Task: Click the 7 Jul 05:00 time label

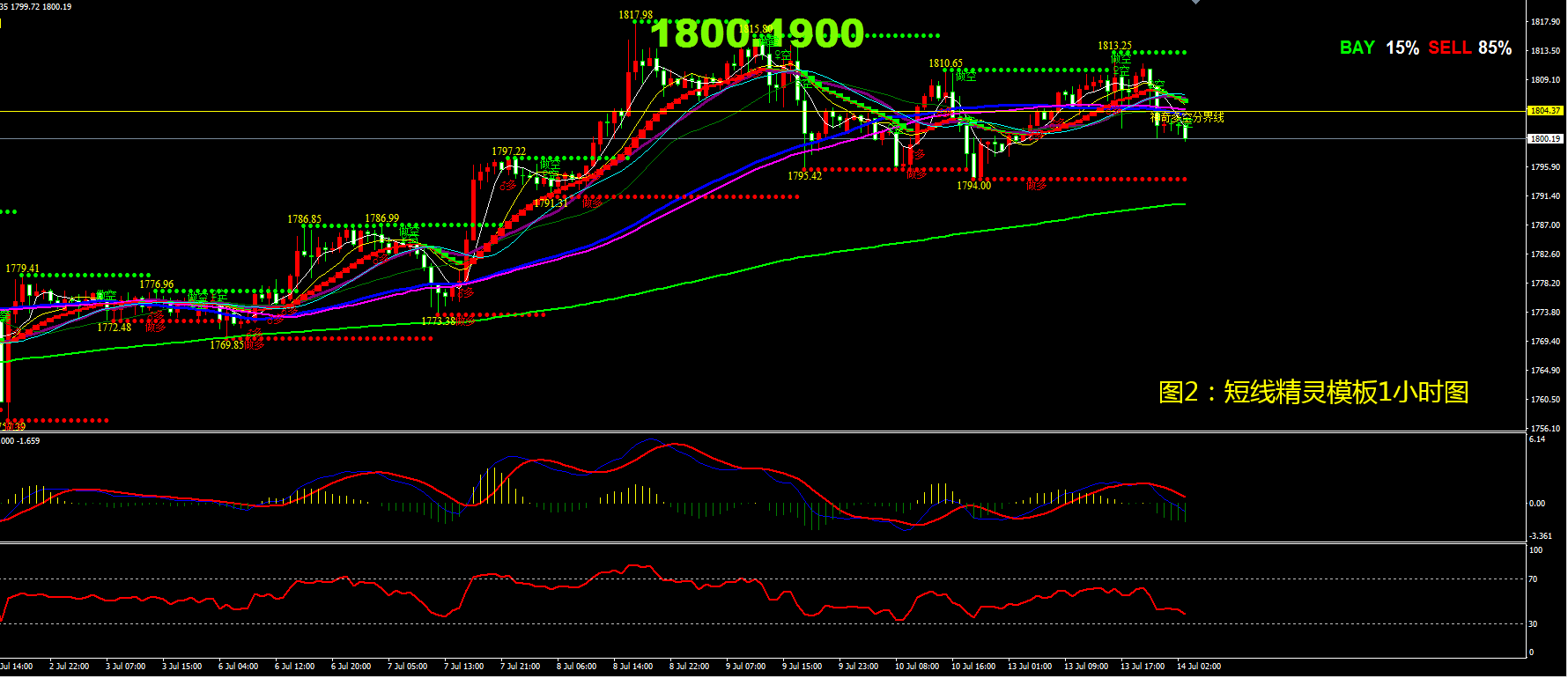Action: (x=407, y=667)
